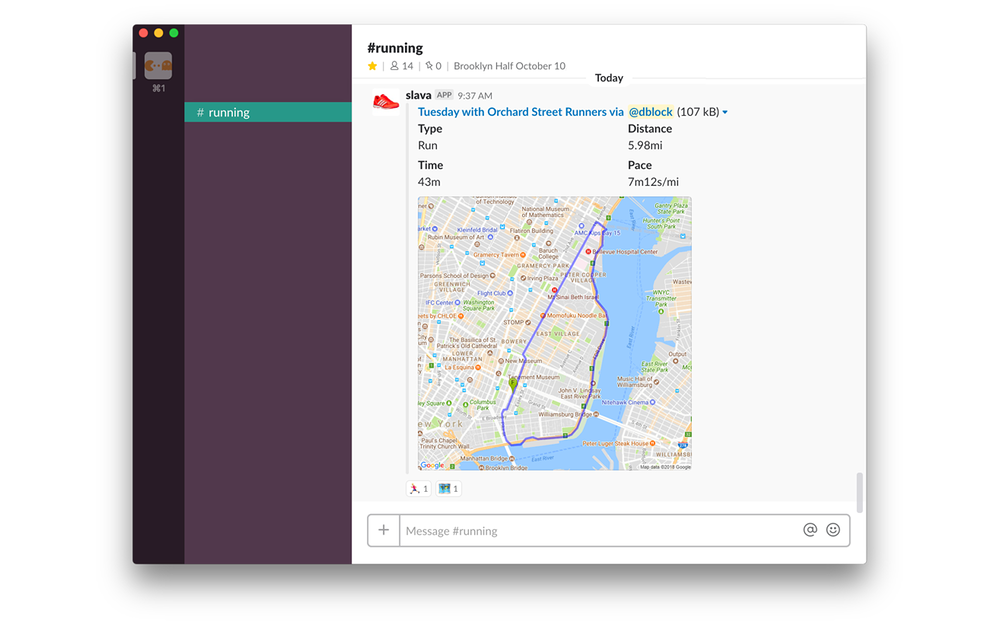Click the #running channel title
Viewport: 1000px width, 625px height.
pyautogui.click(x=395, y=48)
